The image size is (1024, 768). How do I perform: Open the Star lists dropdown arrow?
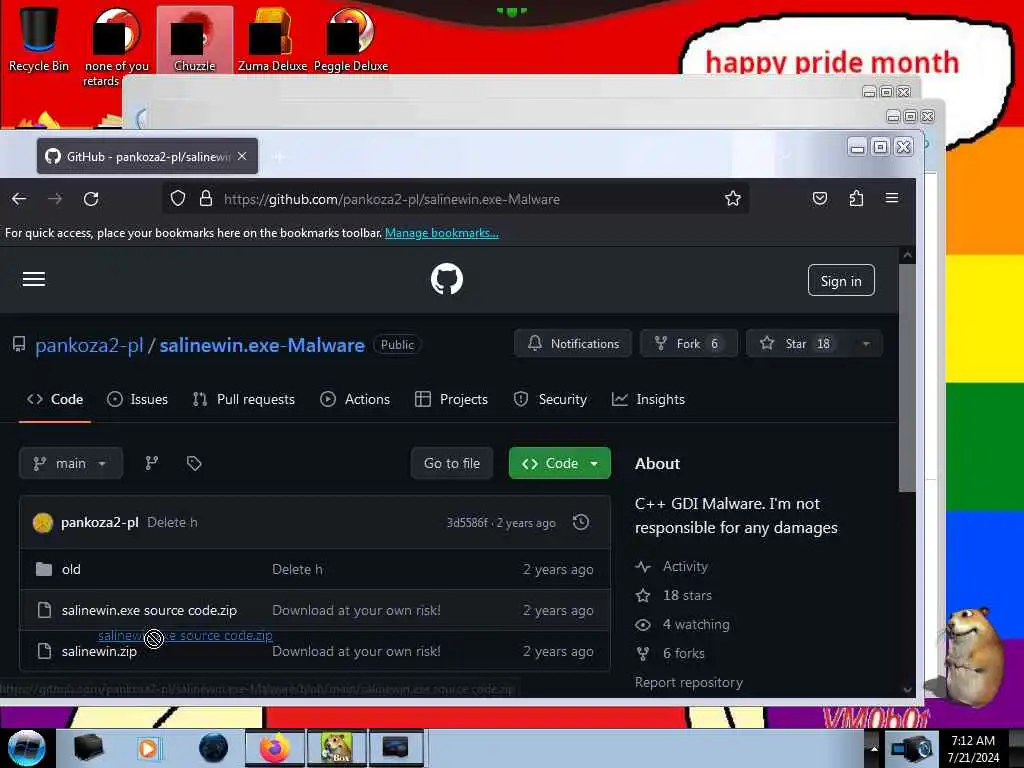click(x=866, y=344)
